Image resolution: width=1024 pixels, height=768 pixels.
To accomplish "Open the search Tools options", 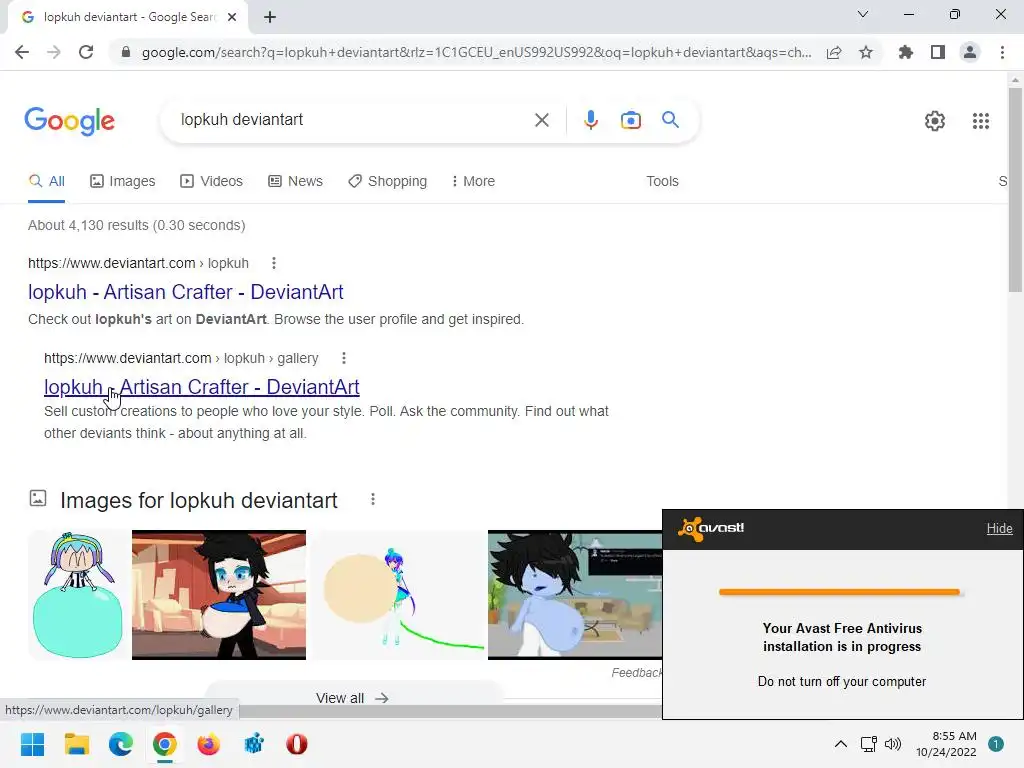I will pyautogui.click(x=662, y=181).
